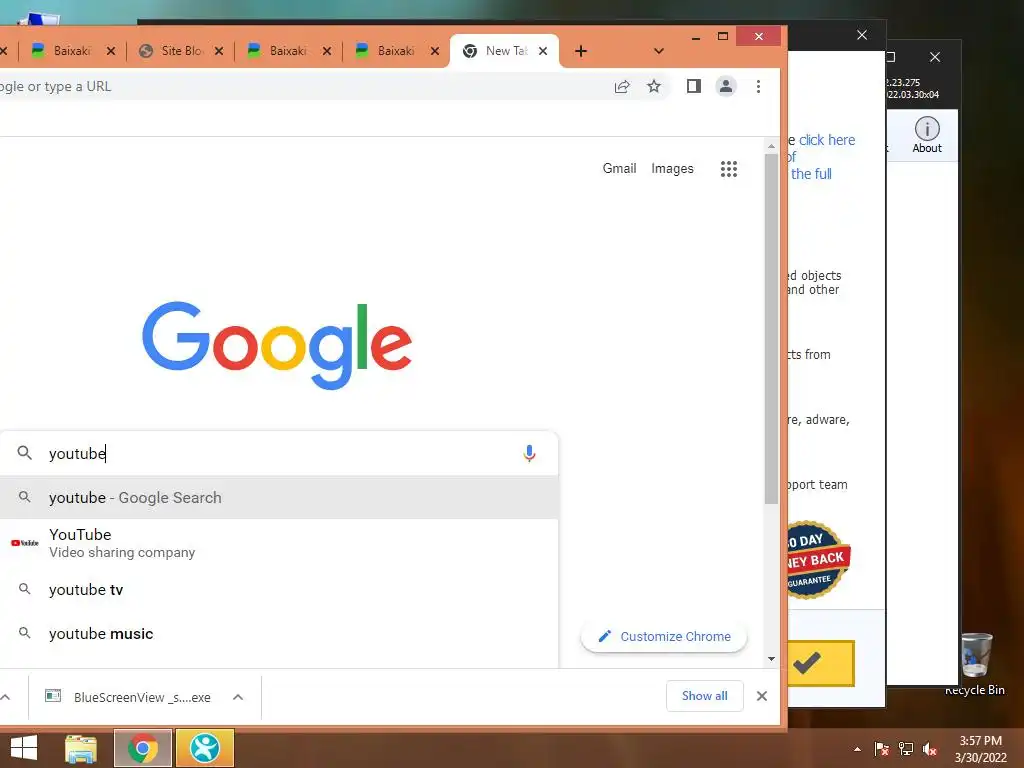Open the Images link
Screen dimensions: 1024x768
click(672, 168)
